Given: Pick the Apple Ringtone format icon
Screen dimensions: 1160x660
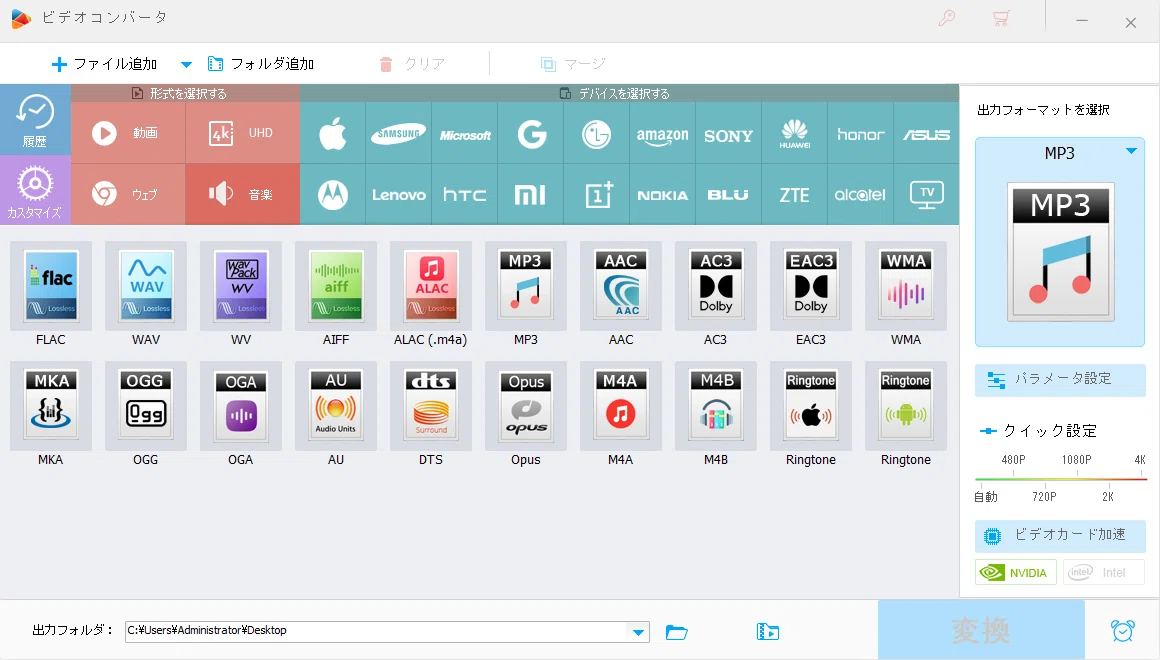Looking at the screenshot, I should (811, 406).
